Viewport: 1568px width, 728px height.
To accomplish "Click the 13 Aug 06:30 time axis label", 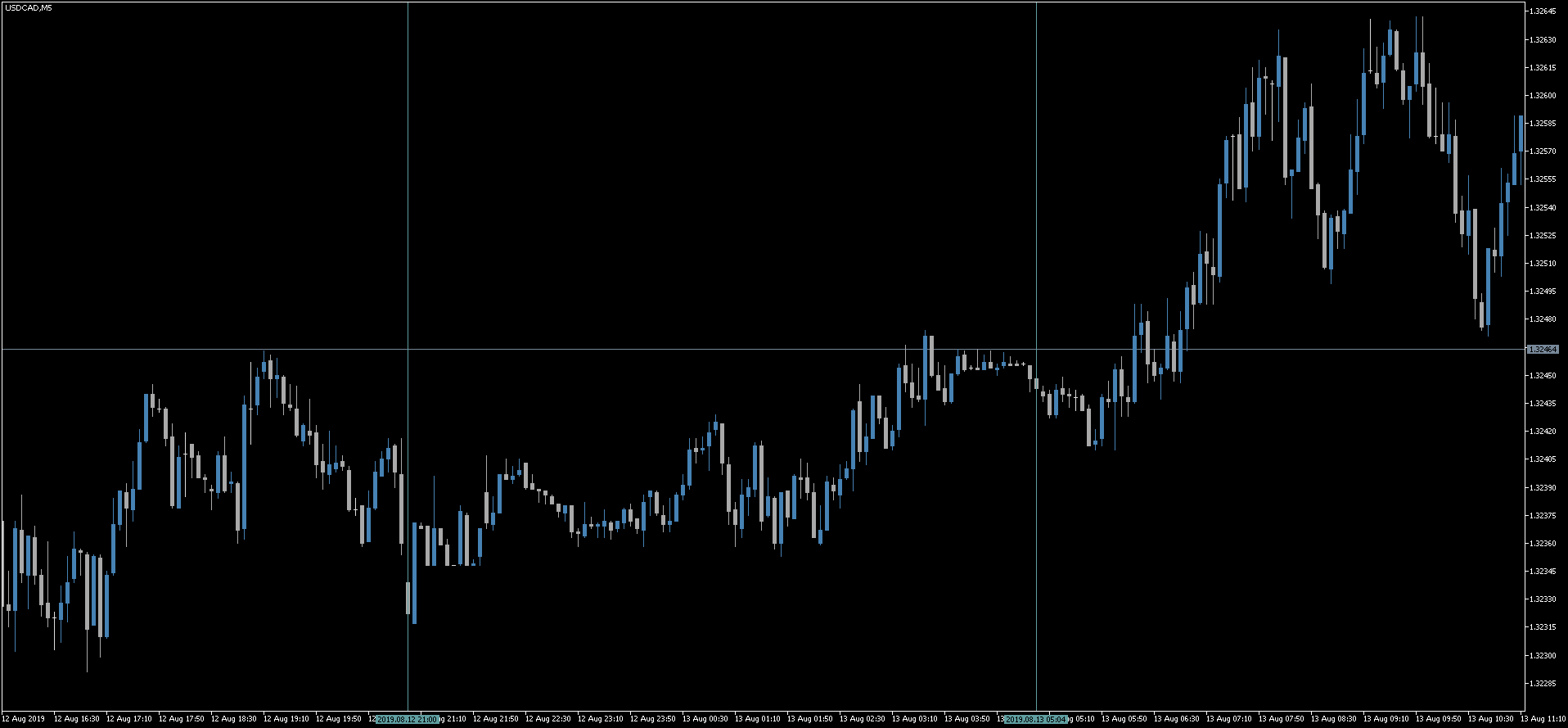I will pos(1177,719).
